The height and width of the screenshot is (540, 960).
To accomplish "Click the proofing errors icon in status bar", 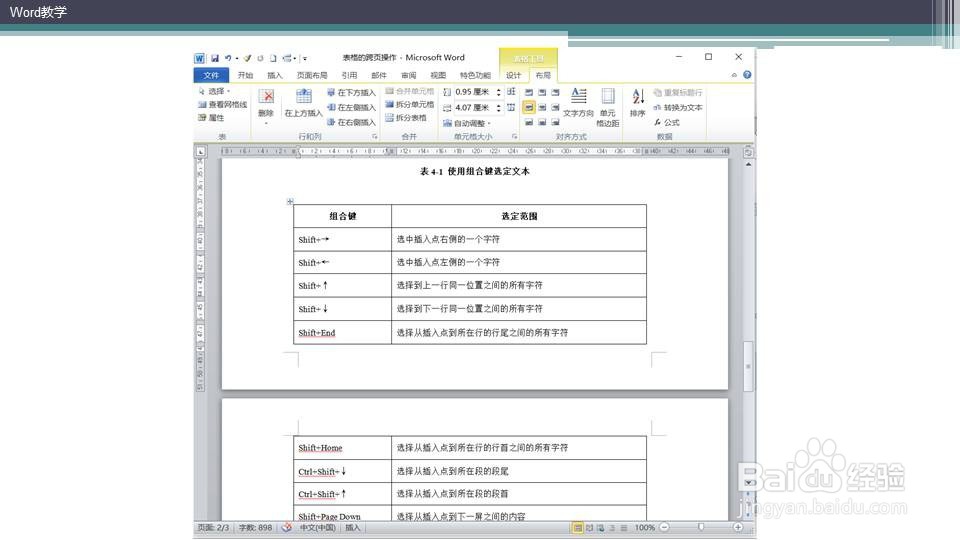I will tap(286, 527).
